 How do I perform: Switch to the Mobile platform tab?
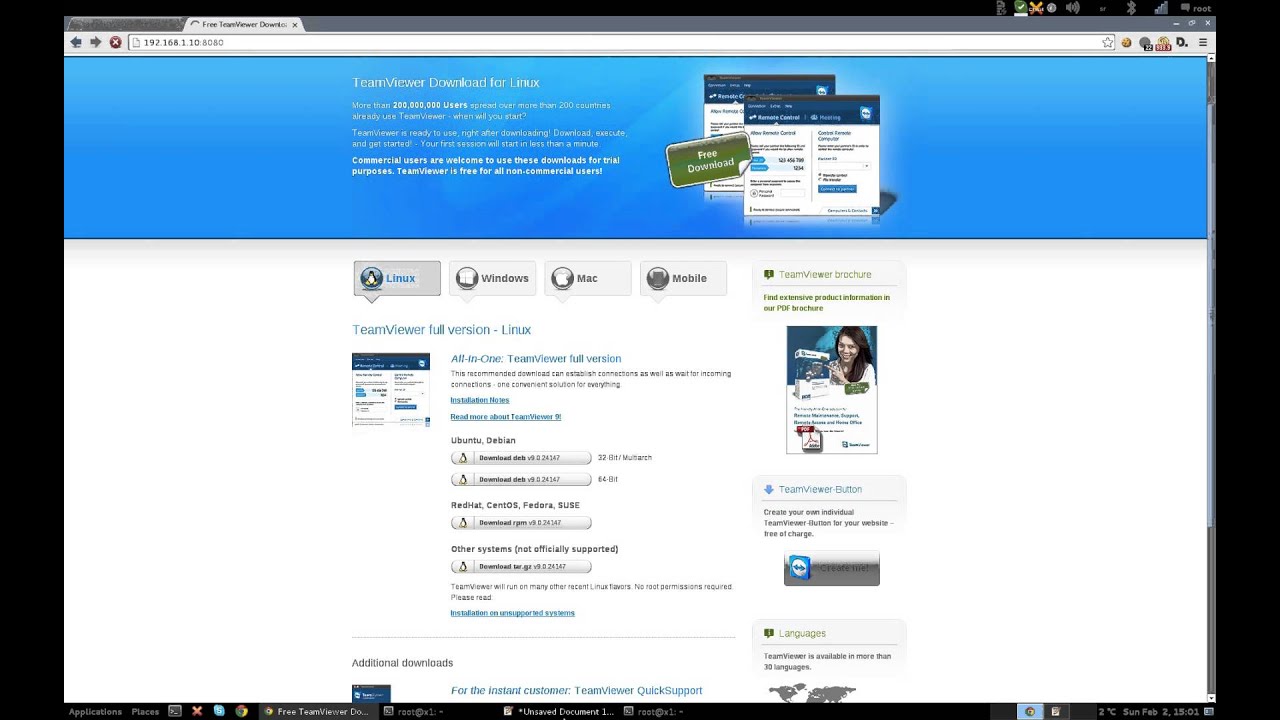pos(683,278)
